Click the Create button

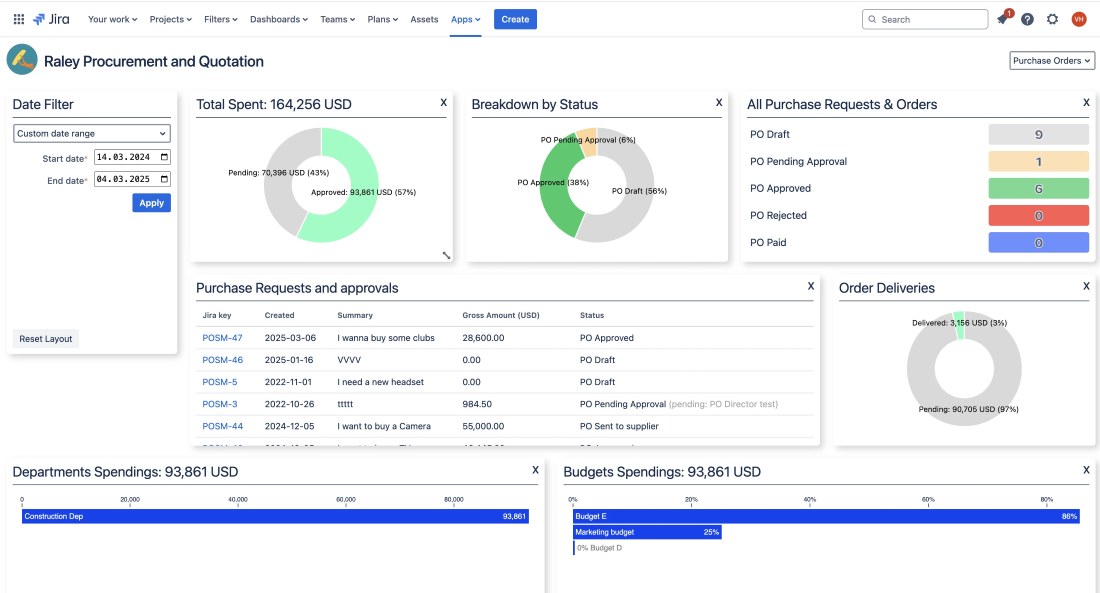[x=515, y=18]
